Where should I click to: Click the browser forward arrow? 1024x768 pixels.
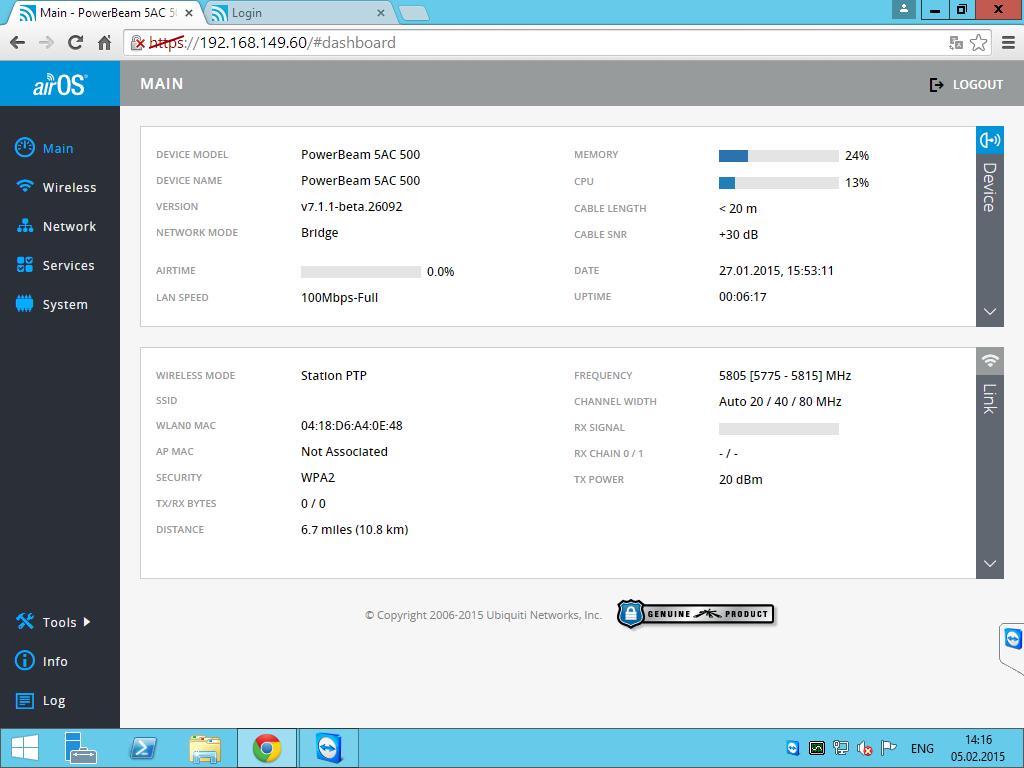(46, 43)
